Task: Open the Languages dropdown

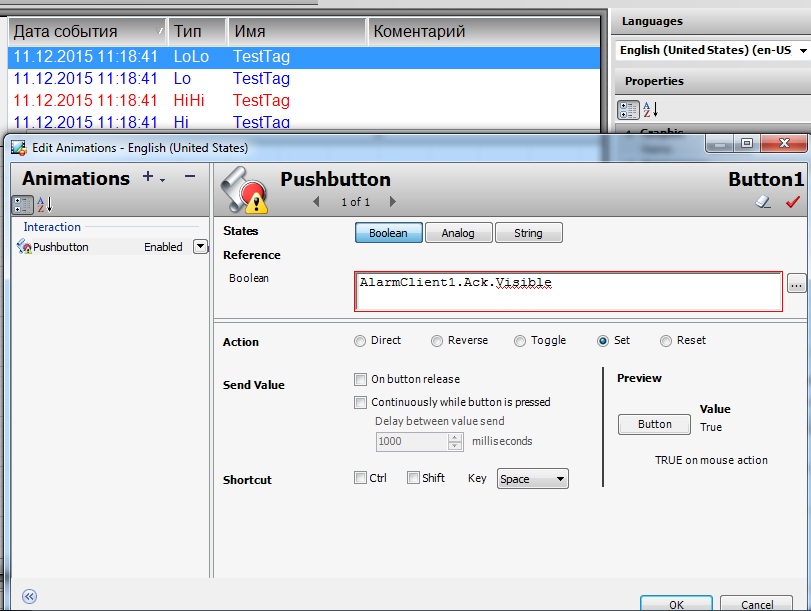Action: pos(711,50)
